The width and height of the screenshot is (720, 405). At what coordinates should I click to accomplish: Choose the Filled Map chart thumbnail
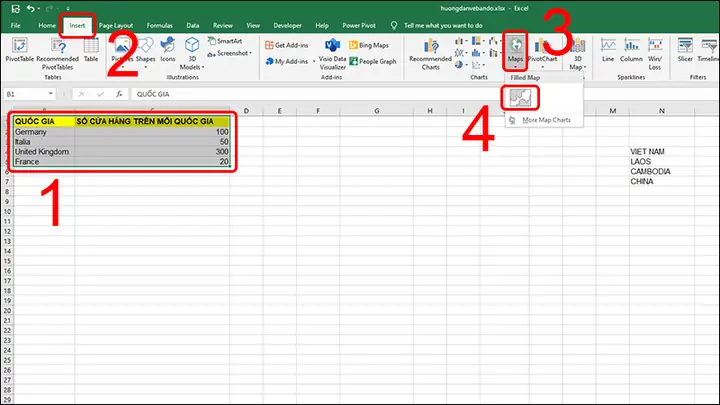[x=520, y=98]
